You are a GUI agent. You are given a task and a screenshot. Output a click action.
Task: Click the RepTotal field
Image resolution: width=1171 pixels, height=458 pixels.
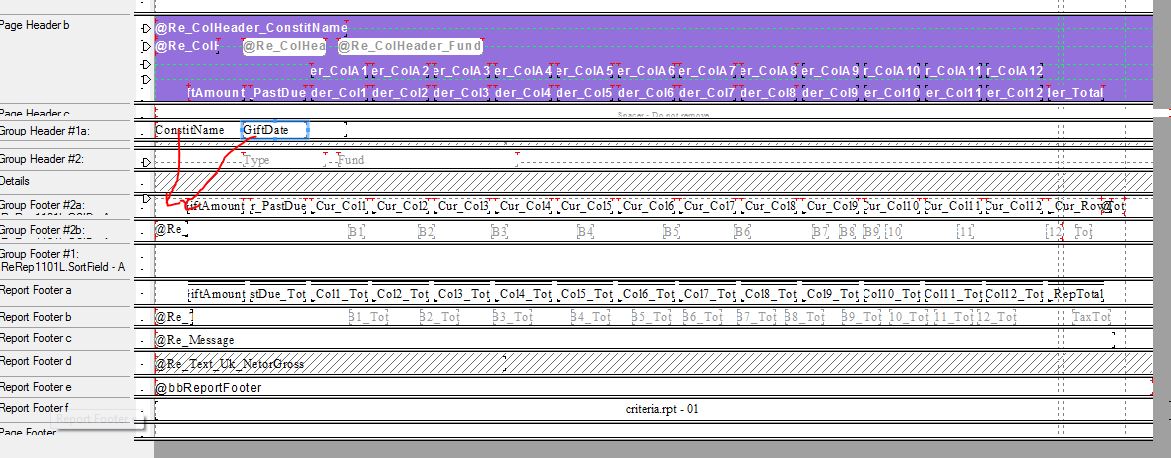[1078, 294]
